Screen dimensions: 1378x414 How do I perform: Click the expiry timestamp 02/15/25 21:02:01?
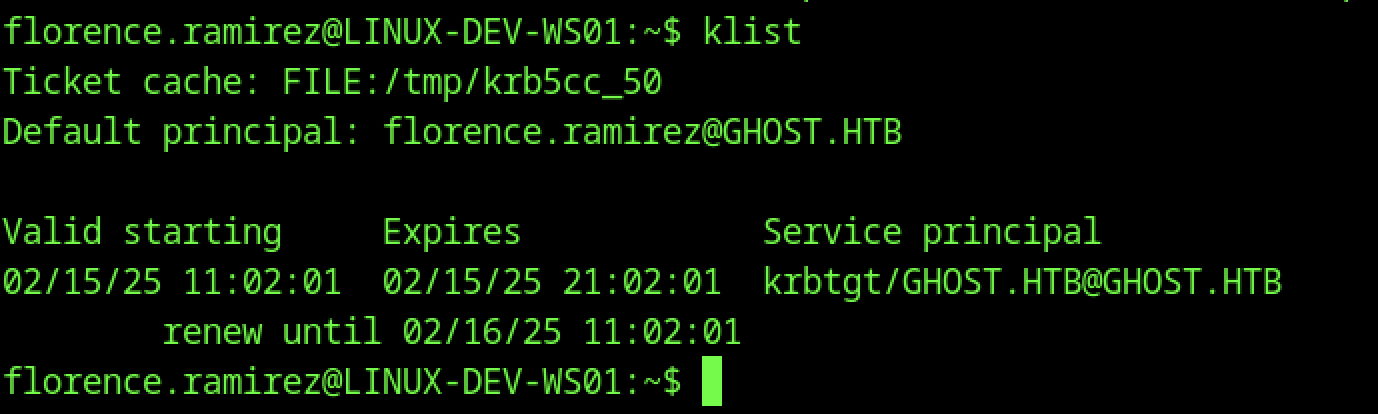pos(552,282)
